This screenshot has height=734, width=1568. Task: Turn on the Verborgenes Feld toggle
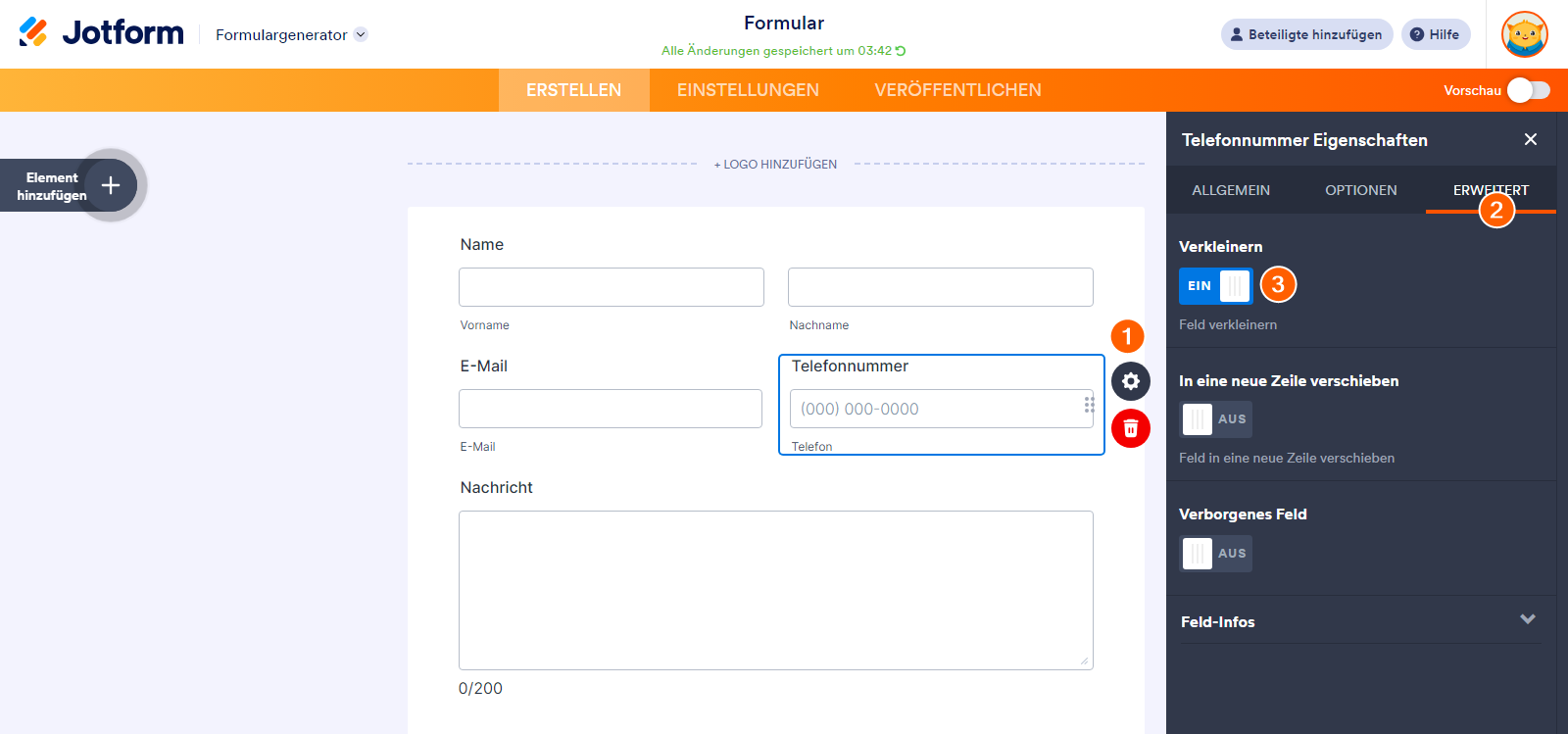[1215, 554]
